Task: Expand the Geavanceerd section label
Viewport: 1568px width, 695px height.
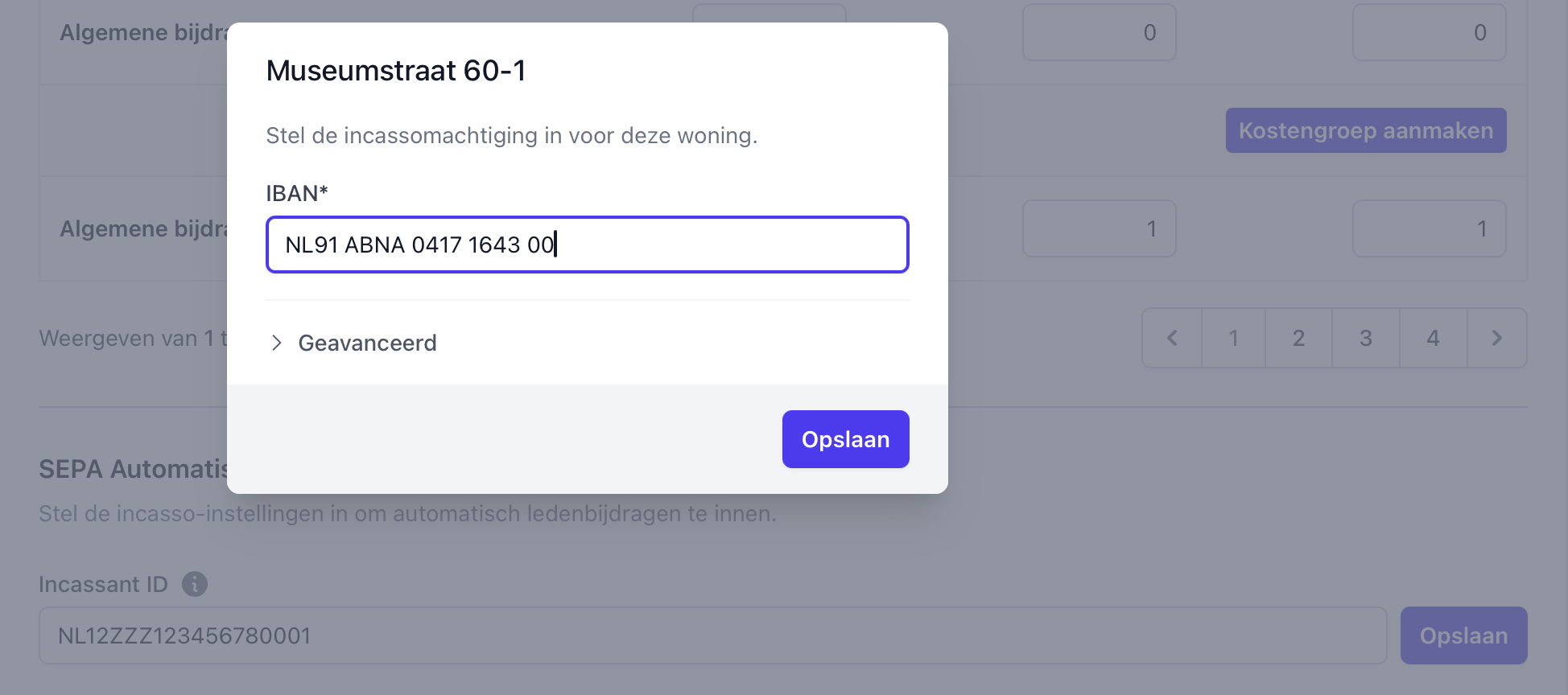Action: click(367, 343)
